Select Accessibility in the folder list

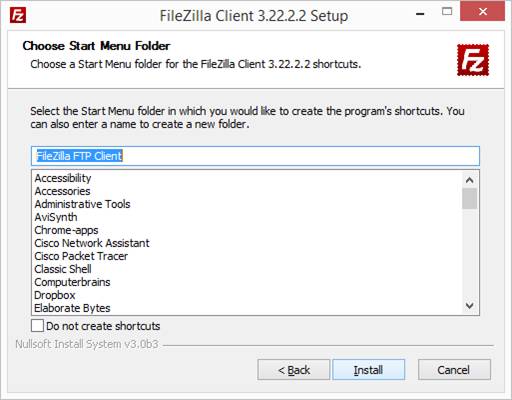point(63,178)
